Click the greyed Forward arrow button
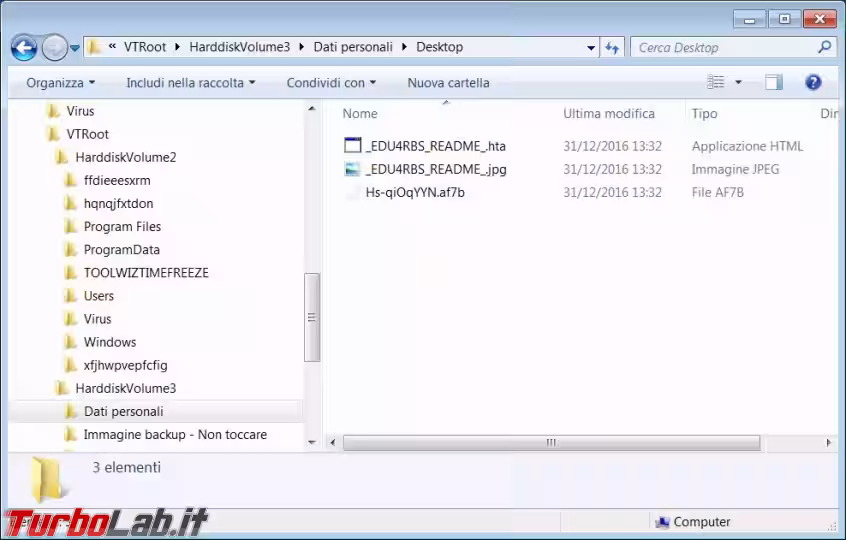The width and height of the screenshot is (846, 540). [54, 48]
